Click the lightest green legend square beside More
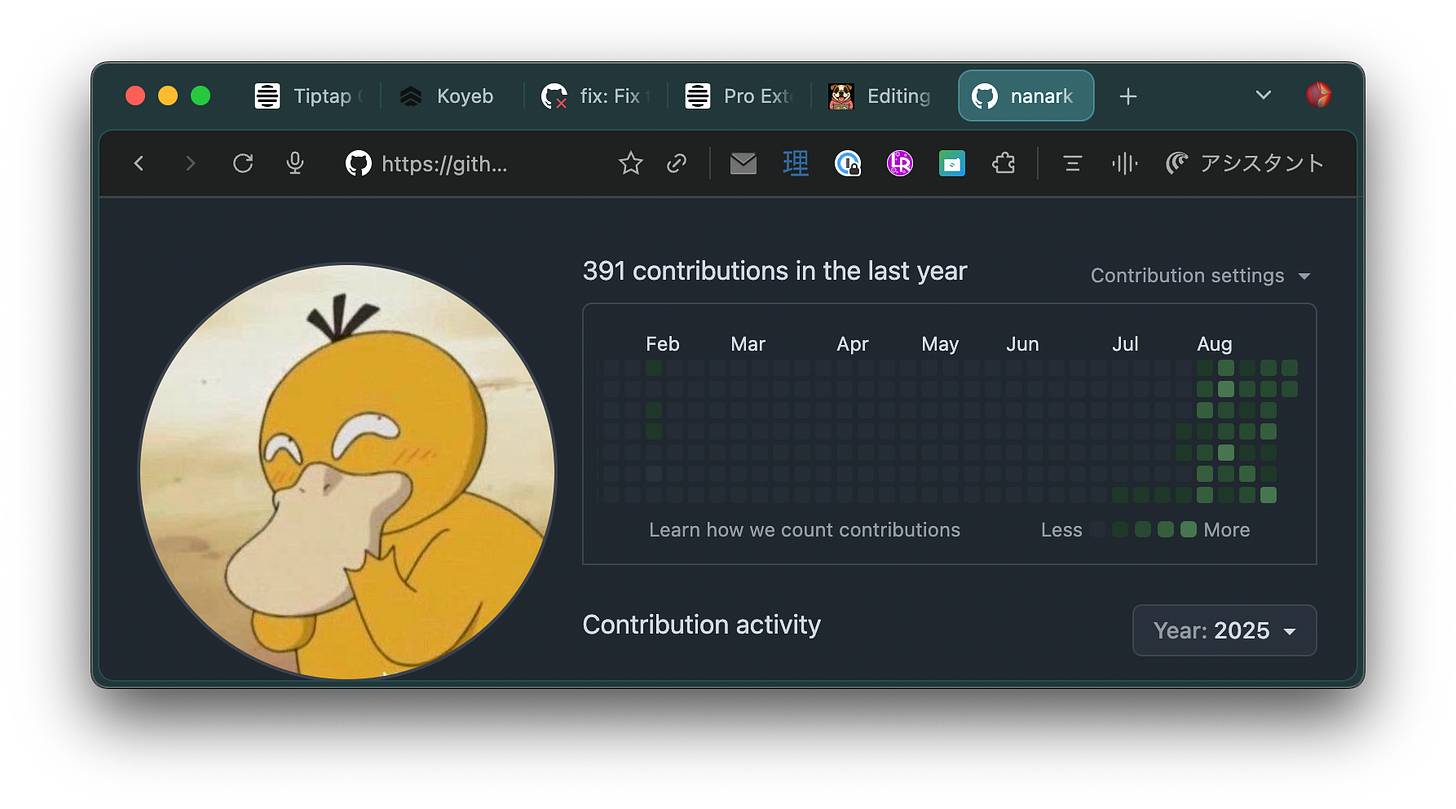 click(1188, 530)
